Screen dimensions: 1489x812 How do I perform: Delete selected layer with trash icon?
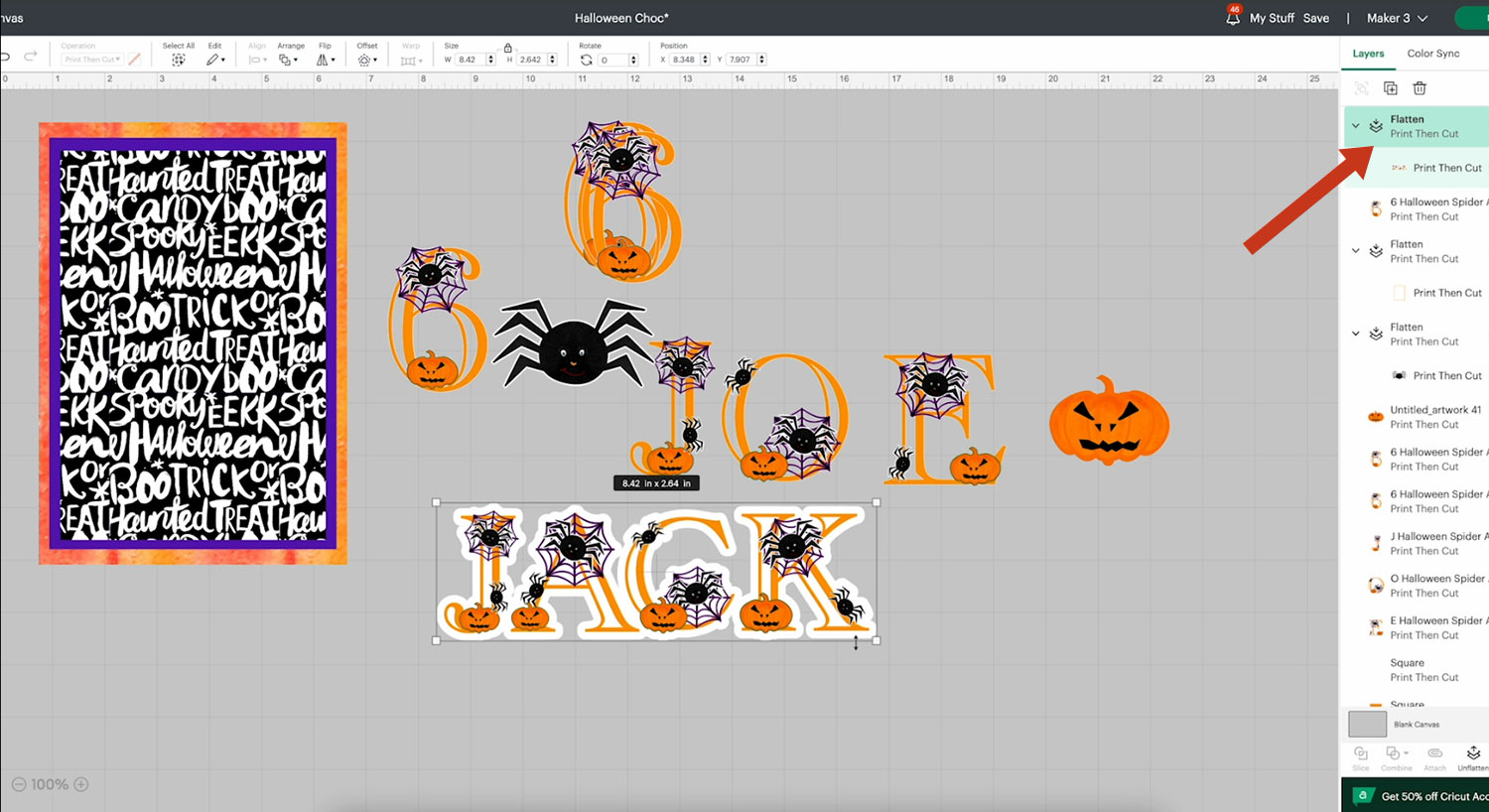coord(1420,88)
